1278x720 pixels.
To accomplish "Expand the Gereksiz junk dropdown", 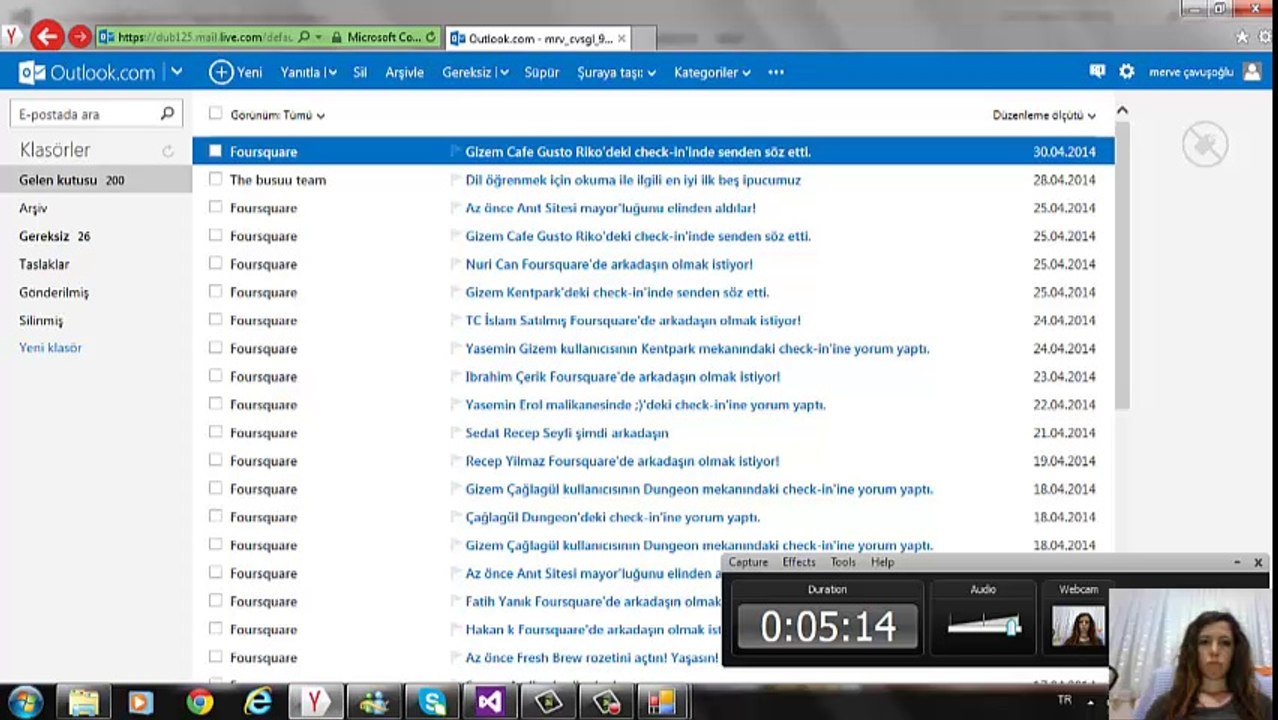I will pos(475,72).
